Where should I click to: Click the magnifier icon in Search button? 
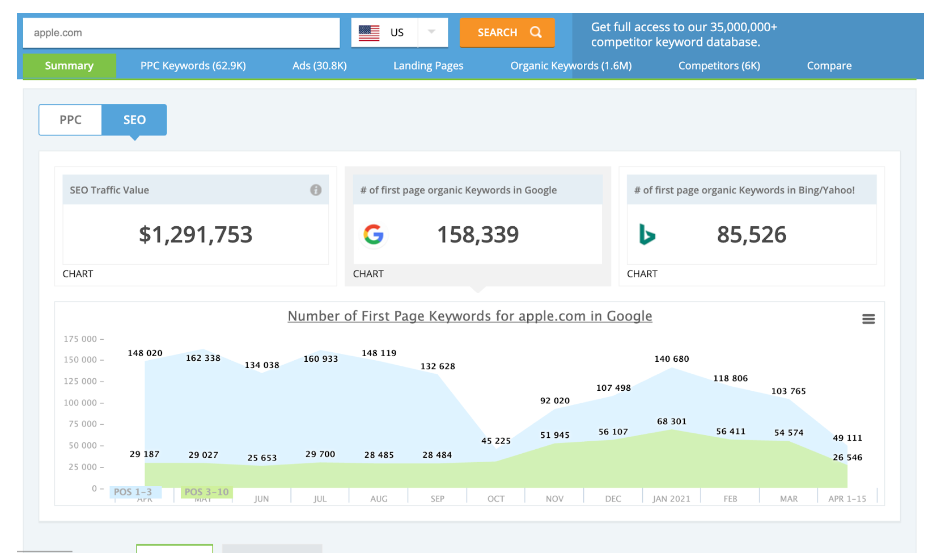click(536, 33)
